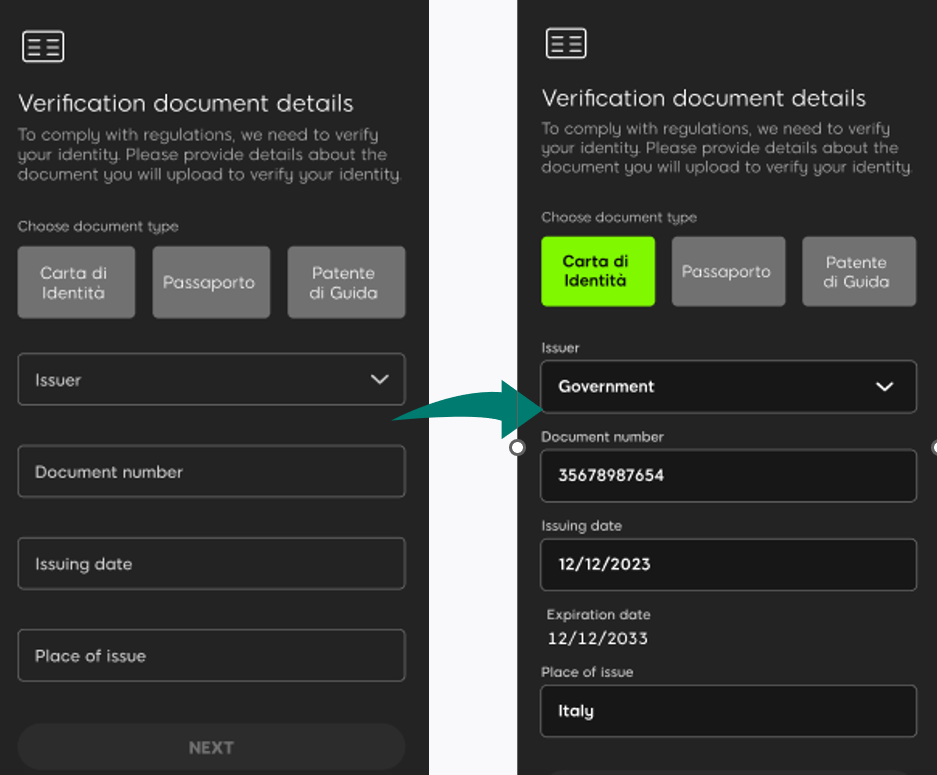Select the green highlighted Carta di Identità option

coord(598,271)
